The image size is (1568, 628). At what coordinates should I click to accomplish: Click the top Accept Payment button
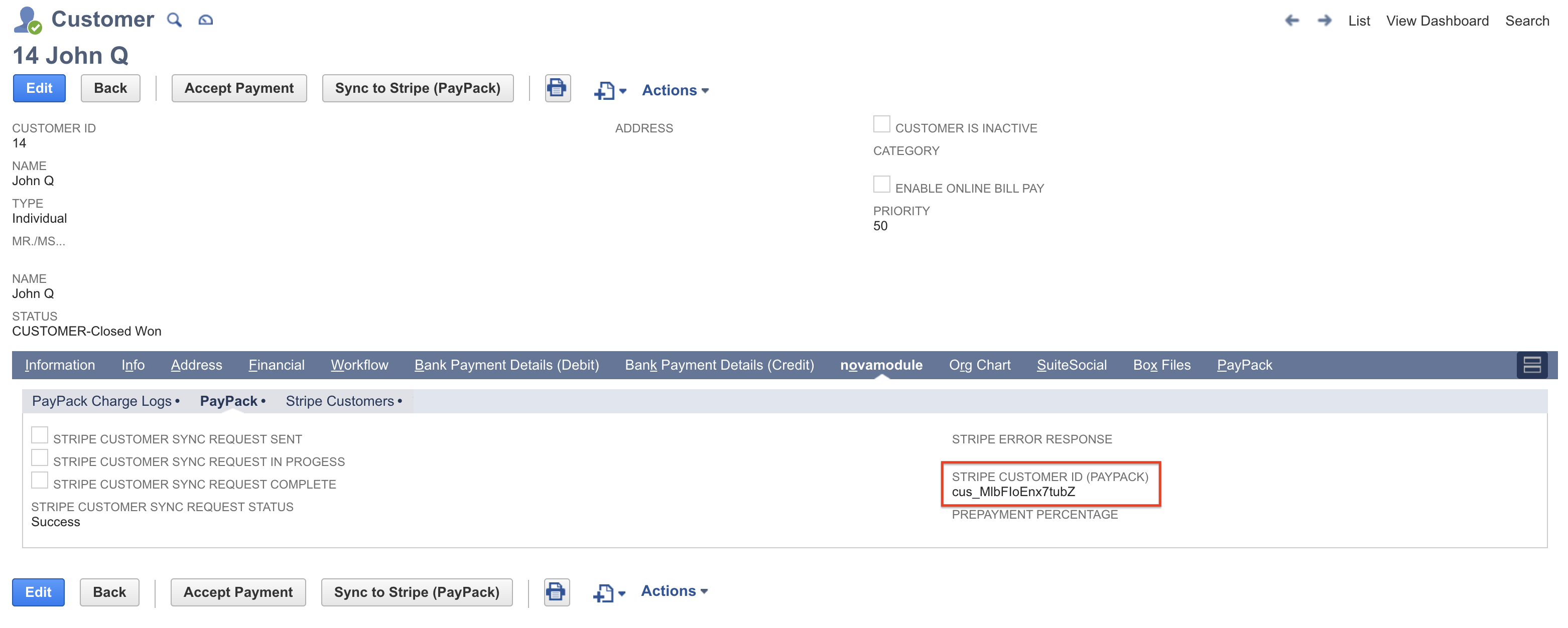[x=238, y=88]
